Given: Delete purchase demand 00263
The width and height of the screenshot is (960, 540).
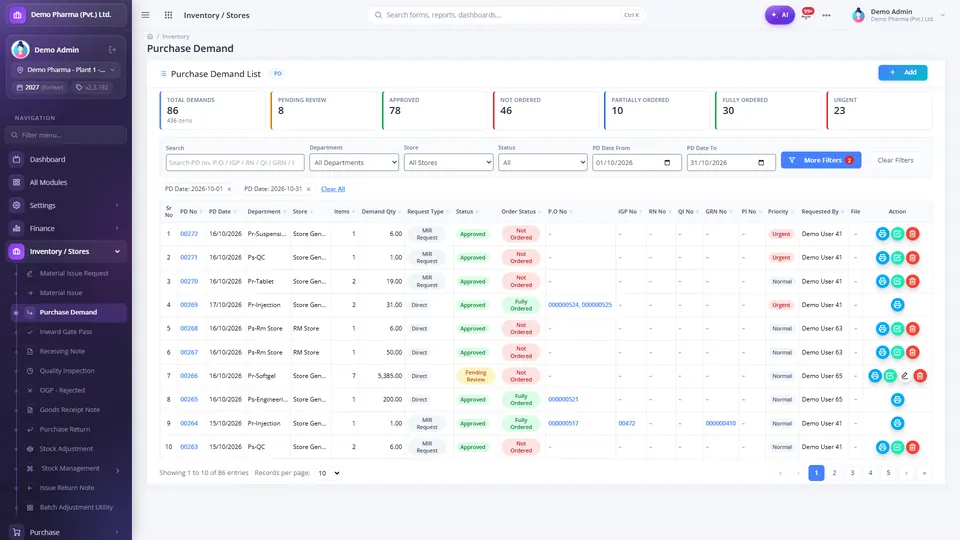Looking at the screenshot, I should pyautogui.click(x=912, y=448).
